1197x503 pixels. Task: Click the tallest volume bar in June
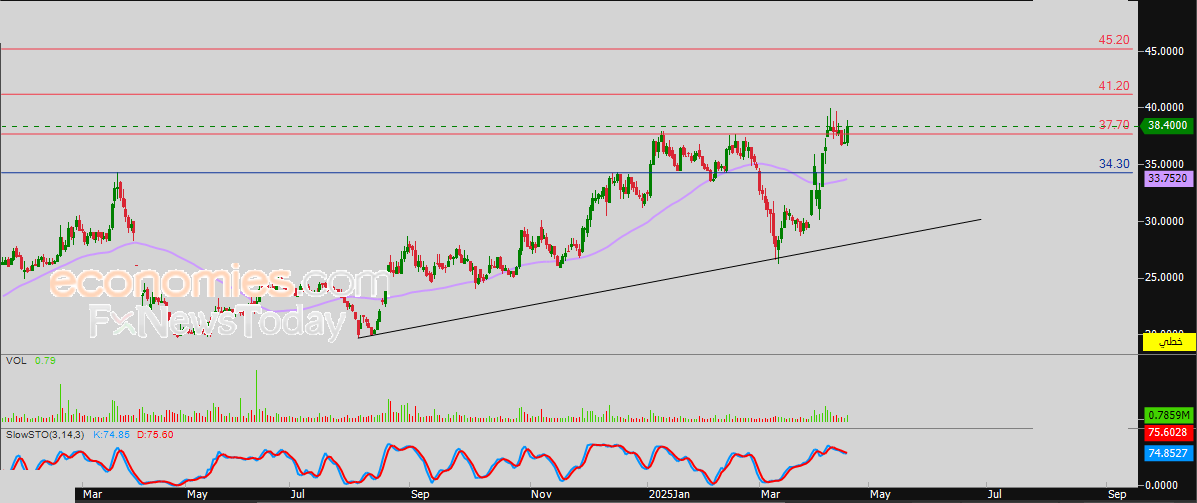point(256,396)
